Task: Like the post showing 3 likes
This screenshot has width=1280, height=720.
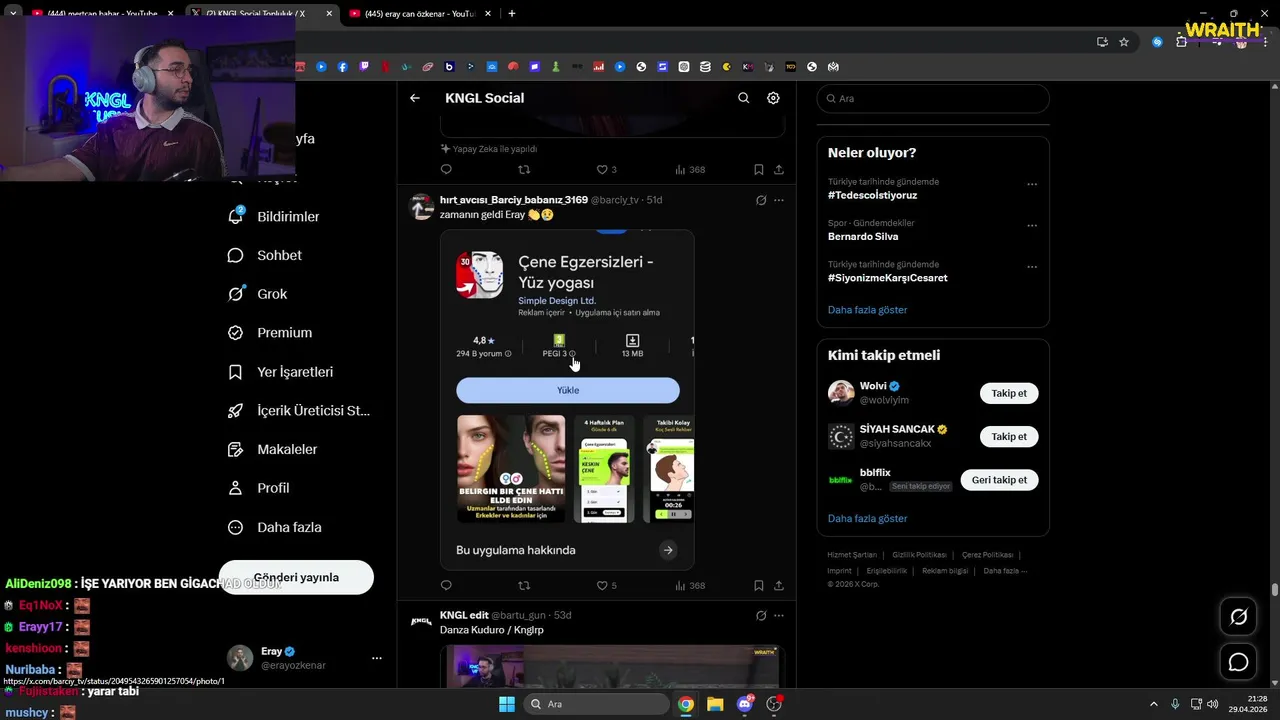Action: pyautogui.click(x=606, y=169)
